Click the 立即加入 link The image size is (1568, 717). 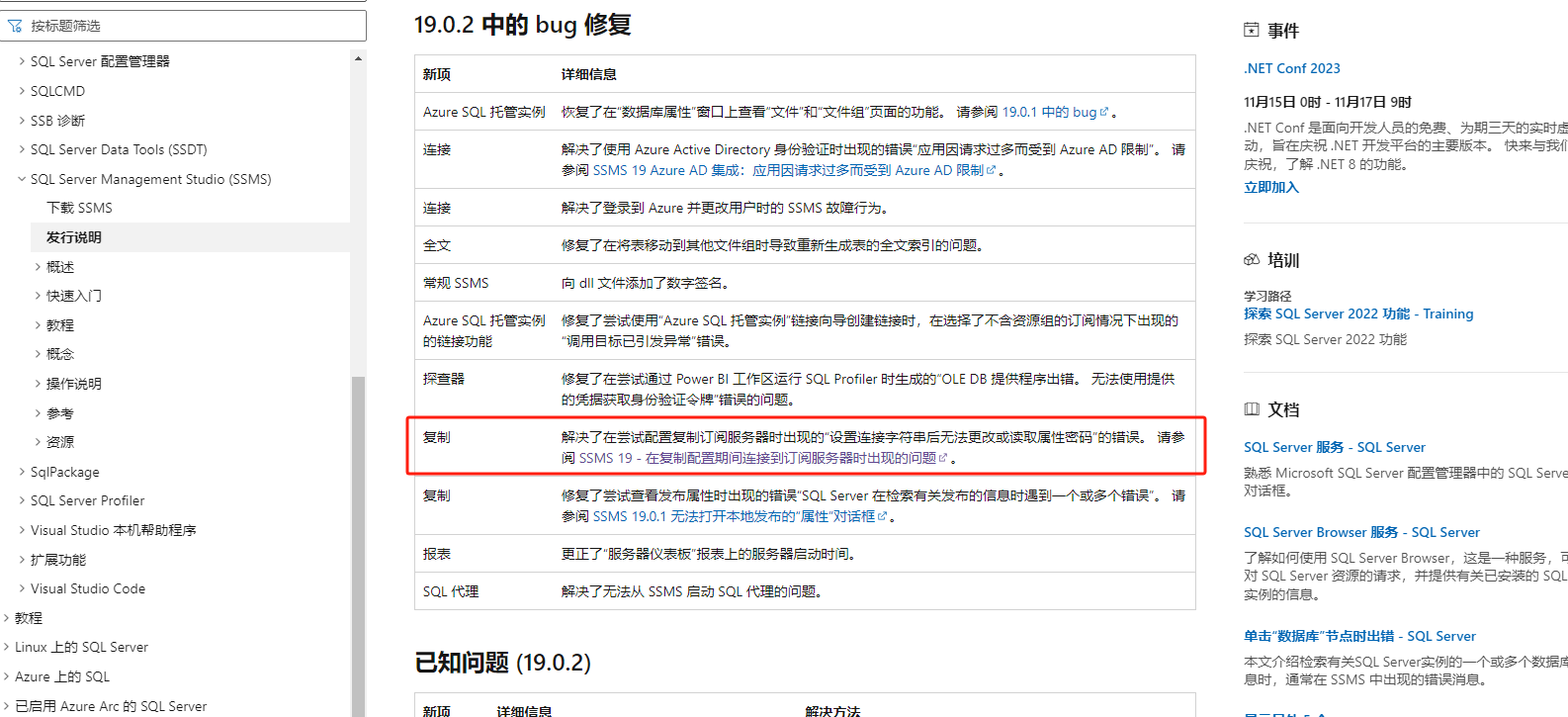pos(1271,187)
